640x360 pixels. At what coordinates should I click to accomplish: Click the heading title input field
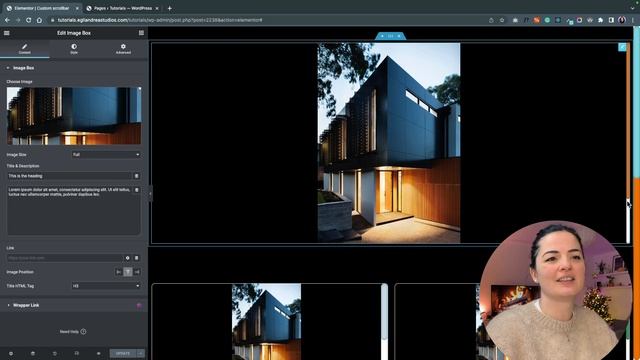69,176
